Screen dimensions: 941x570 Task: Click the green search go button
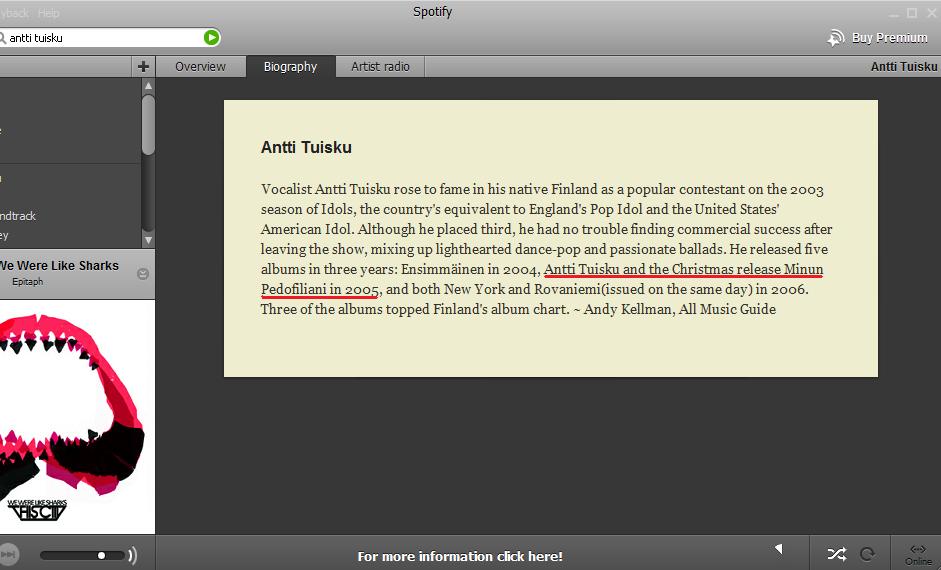pyautogui.click(x=211, y=37)
